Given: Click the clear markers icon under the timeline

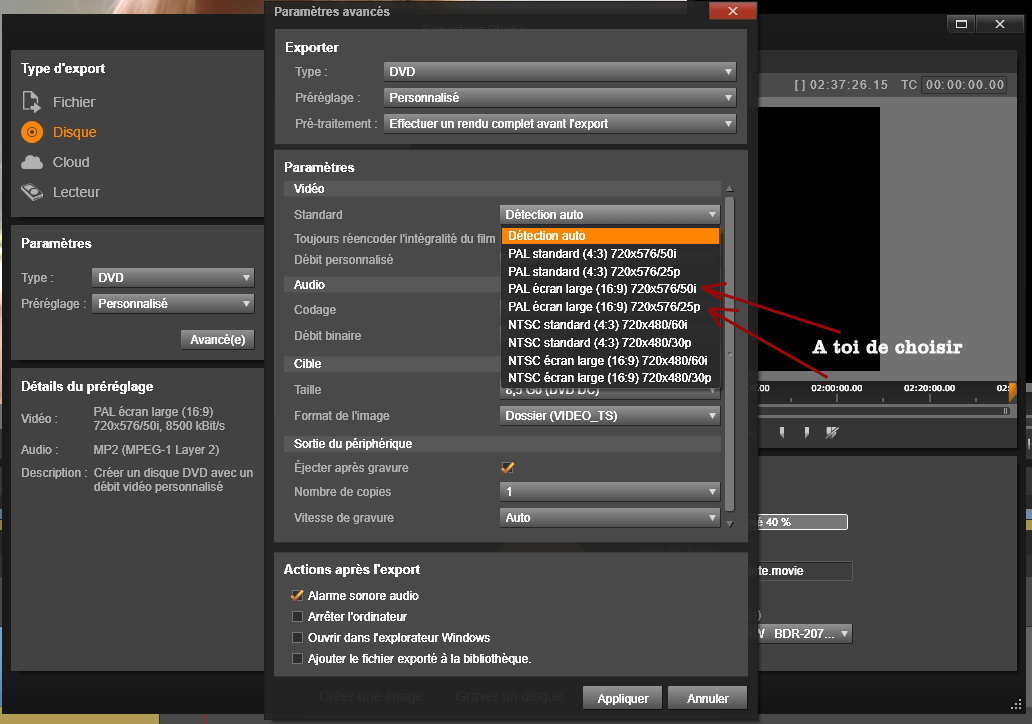Looking at the screenshot, I should pyautogui.click(x=831, y=432).
